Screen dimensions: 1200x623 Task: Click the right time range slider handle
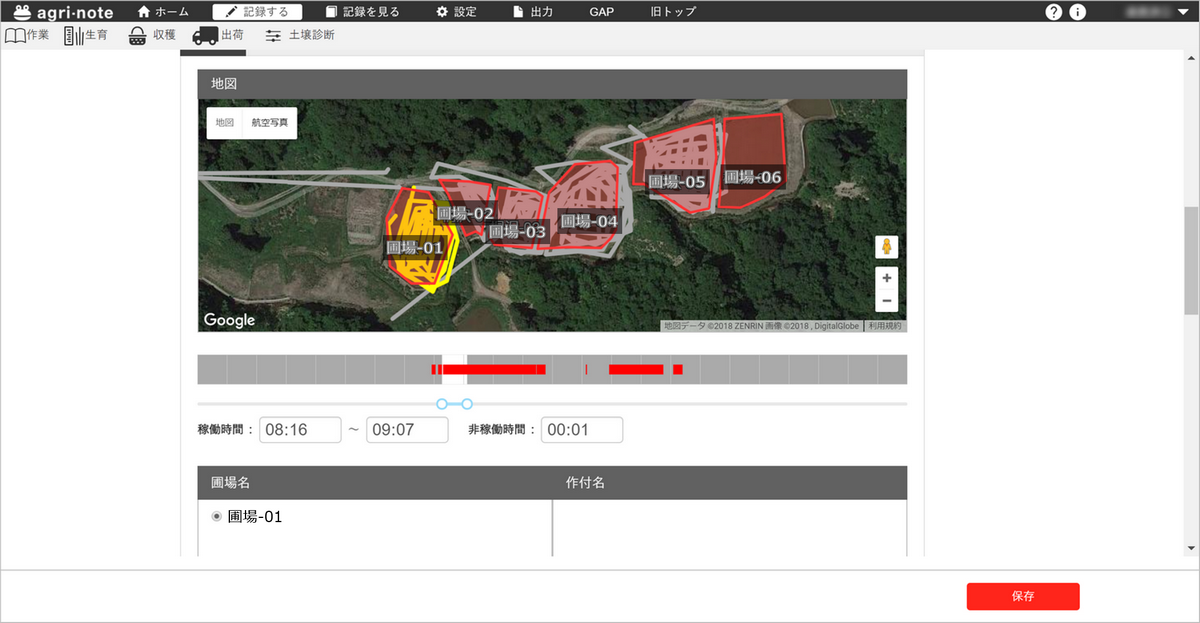click(467, 404)
